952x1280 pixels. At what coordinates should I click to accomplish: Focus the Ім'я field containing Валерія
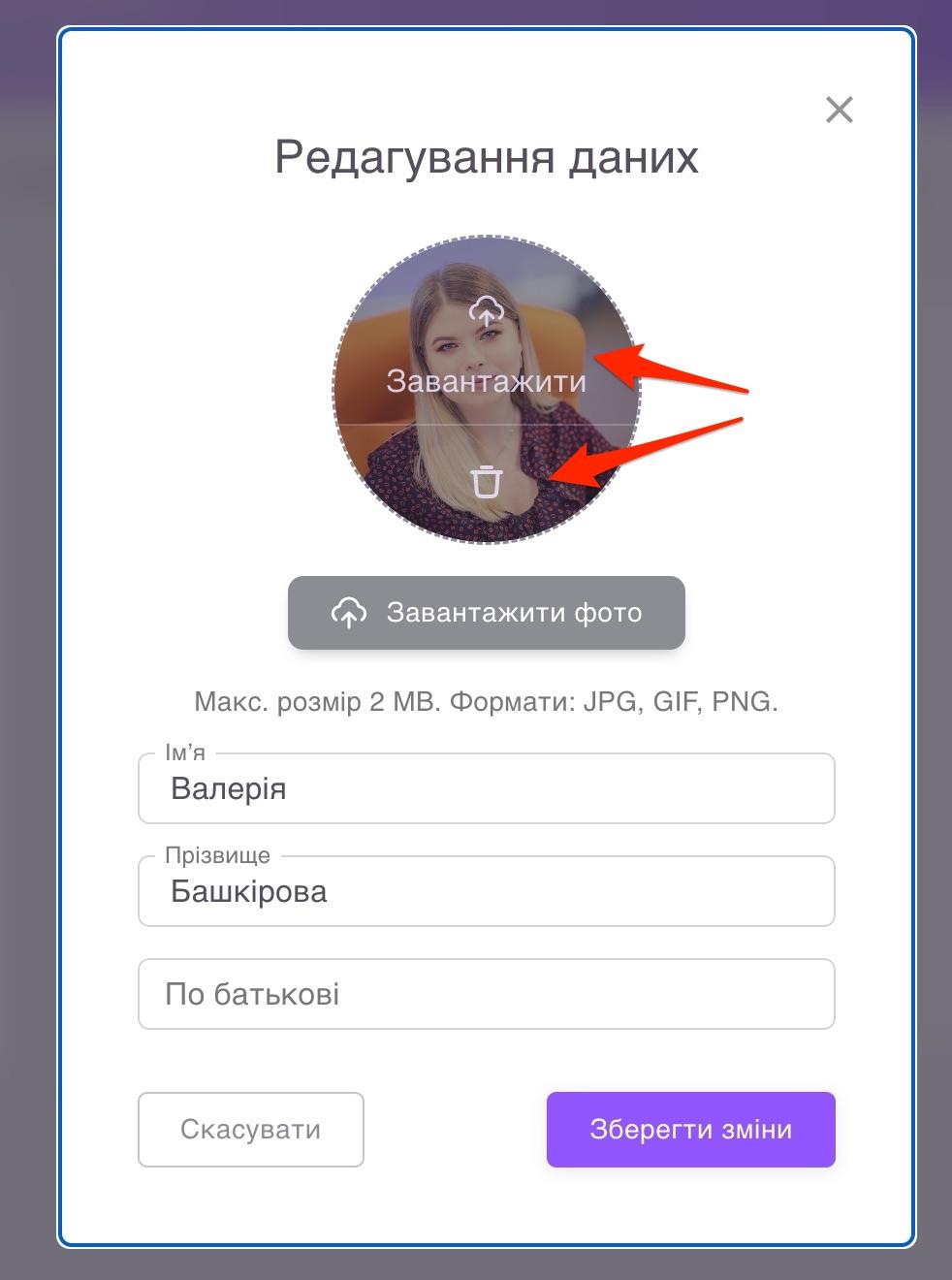(487, 788)
